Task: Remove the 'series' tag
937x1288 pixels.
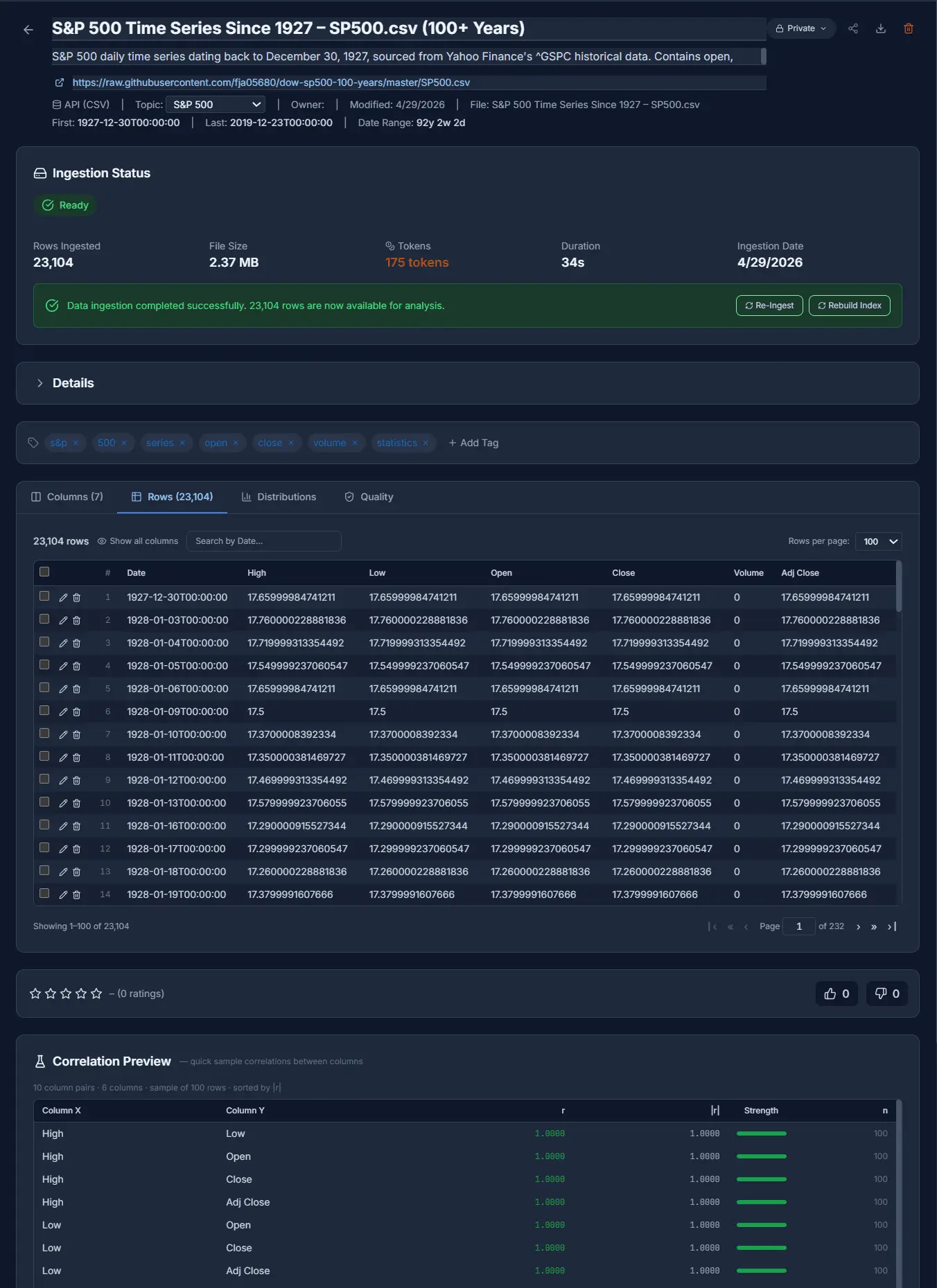Action: 182,443
